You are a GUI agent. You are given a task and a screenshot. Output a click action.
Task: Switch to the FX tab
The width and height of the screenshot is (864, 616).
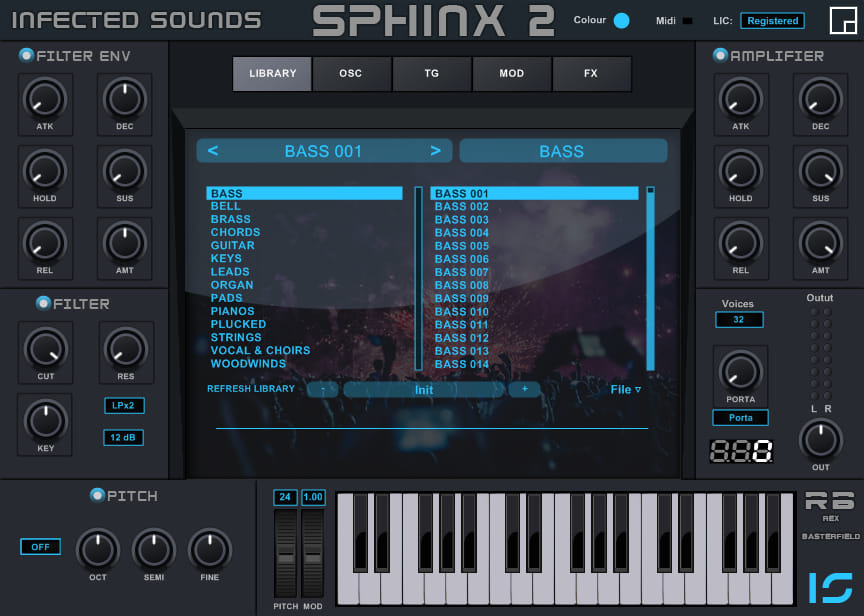pyautogui.click(x=591, y=73)
